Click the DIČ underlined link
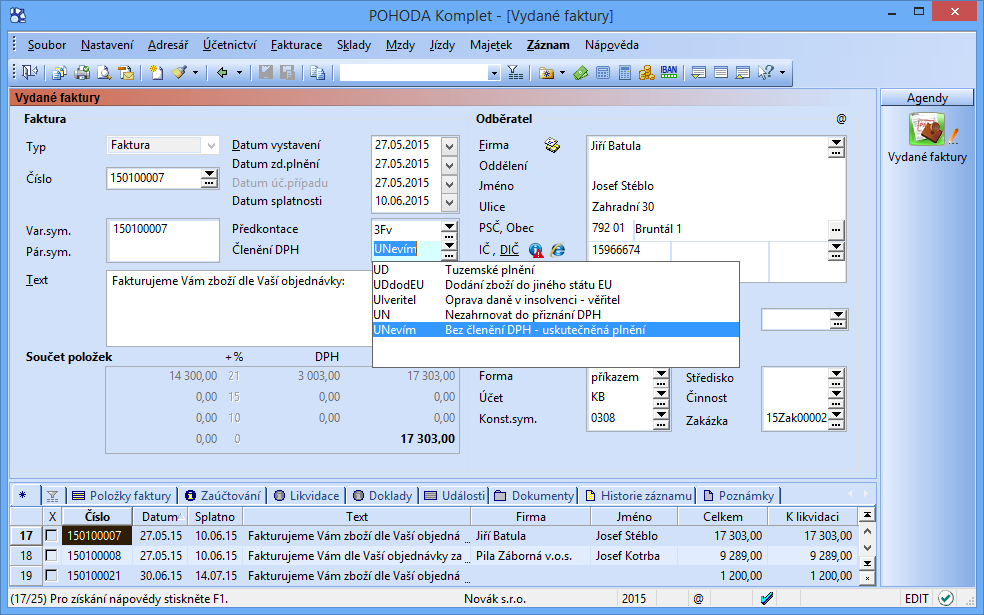This screenshot has height=615, width=984. tap(510, 250)
